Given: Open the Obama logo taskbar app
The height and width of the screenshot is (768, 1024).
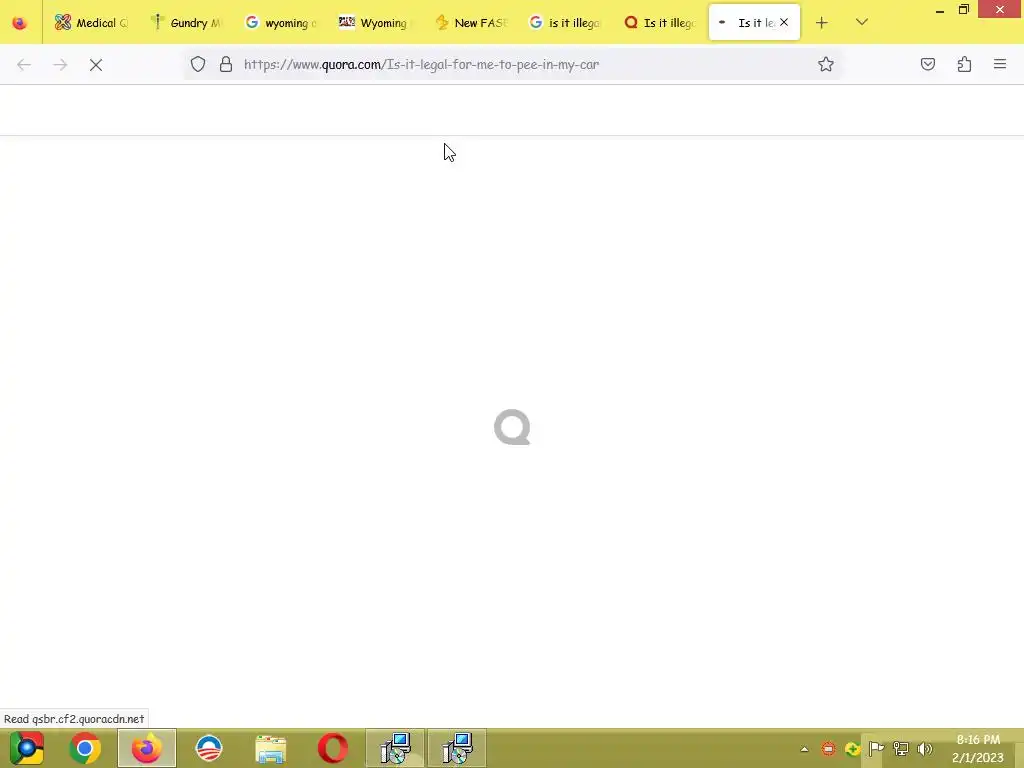Looking at the screenshot, I should (x=209, y=748).
